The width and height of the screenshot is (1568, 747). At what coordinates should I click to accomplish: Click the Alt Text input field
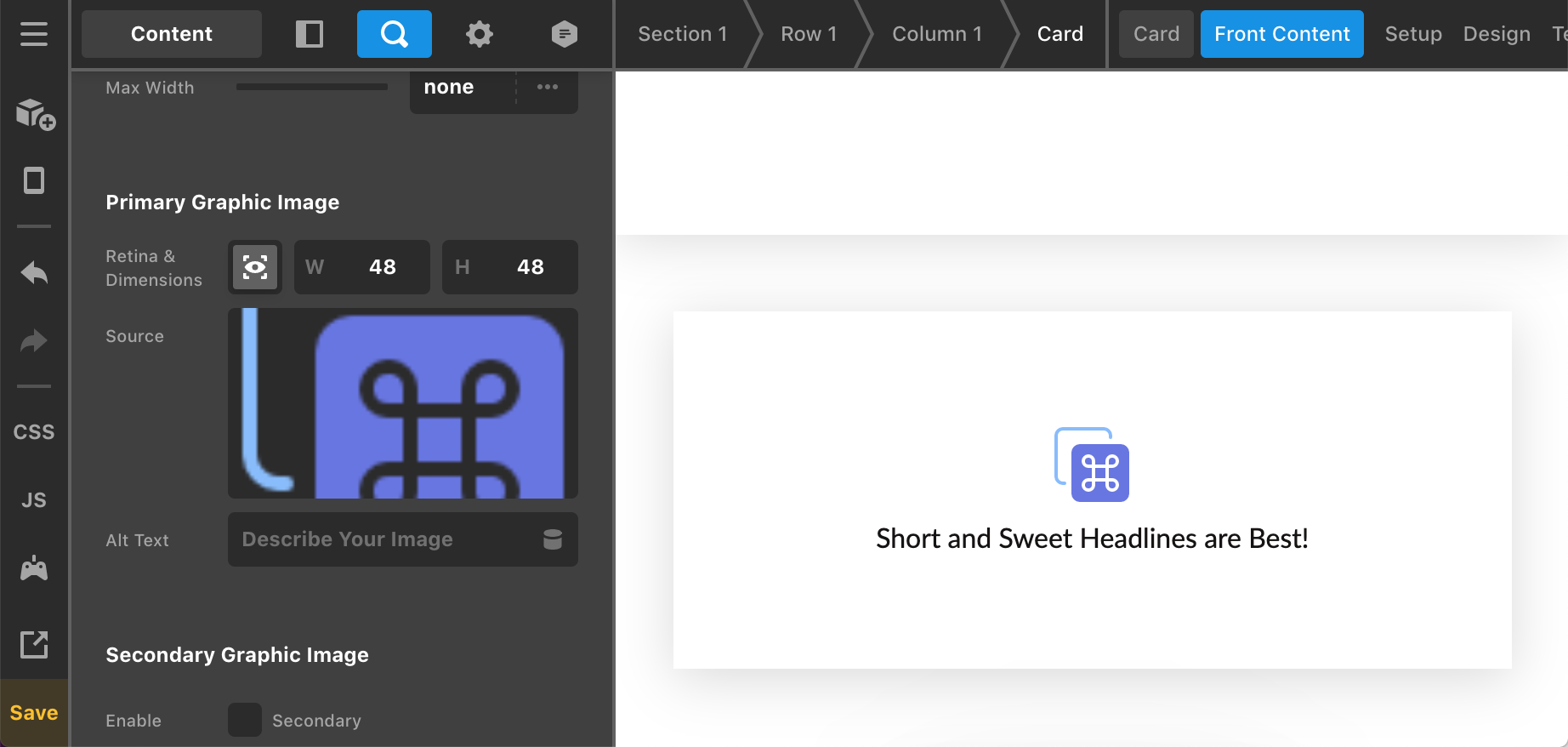(403, 539)
